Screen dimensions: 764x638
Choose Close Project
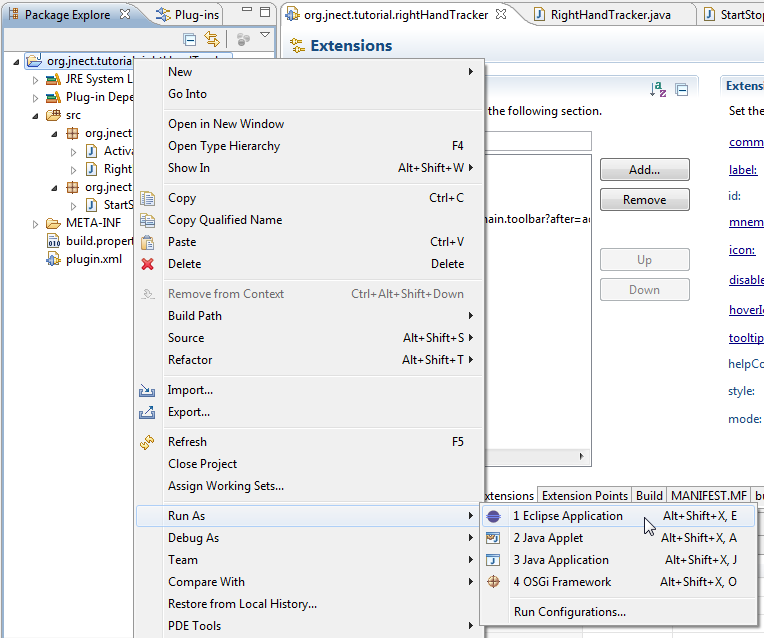309,464
